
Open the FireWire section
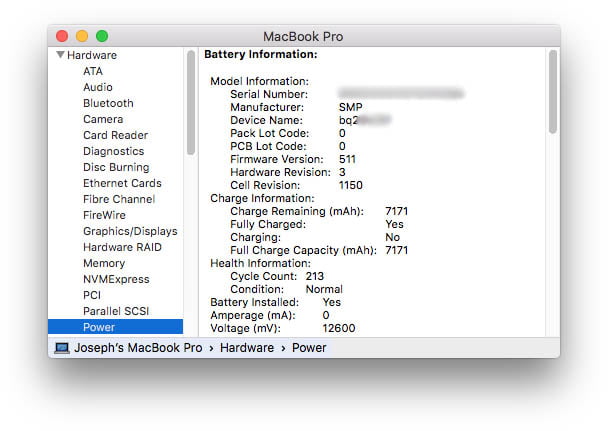(x=104, y=215)
